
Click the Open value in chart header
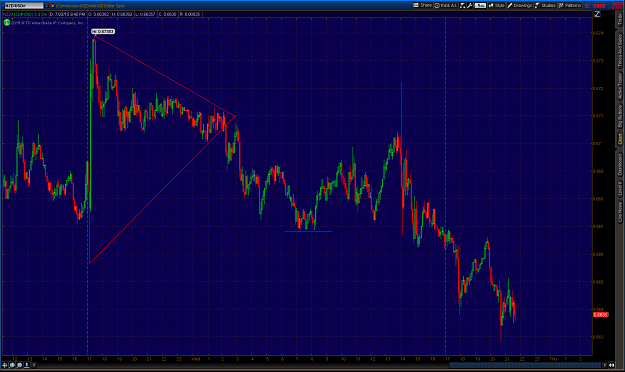pyautogui.click(x=98, y=14)
